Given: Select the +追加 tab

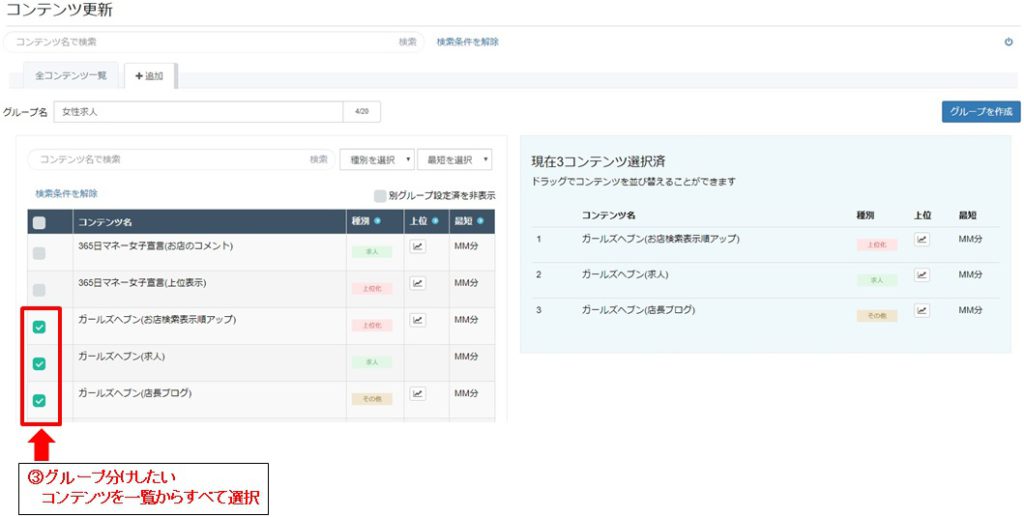Looking at the screenshot, I should pos(150,76).
